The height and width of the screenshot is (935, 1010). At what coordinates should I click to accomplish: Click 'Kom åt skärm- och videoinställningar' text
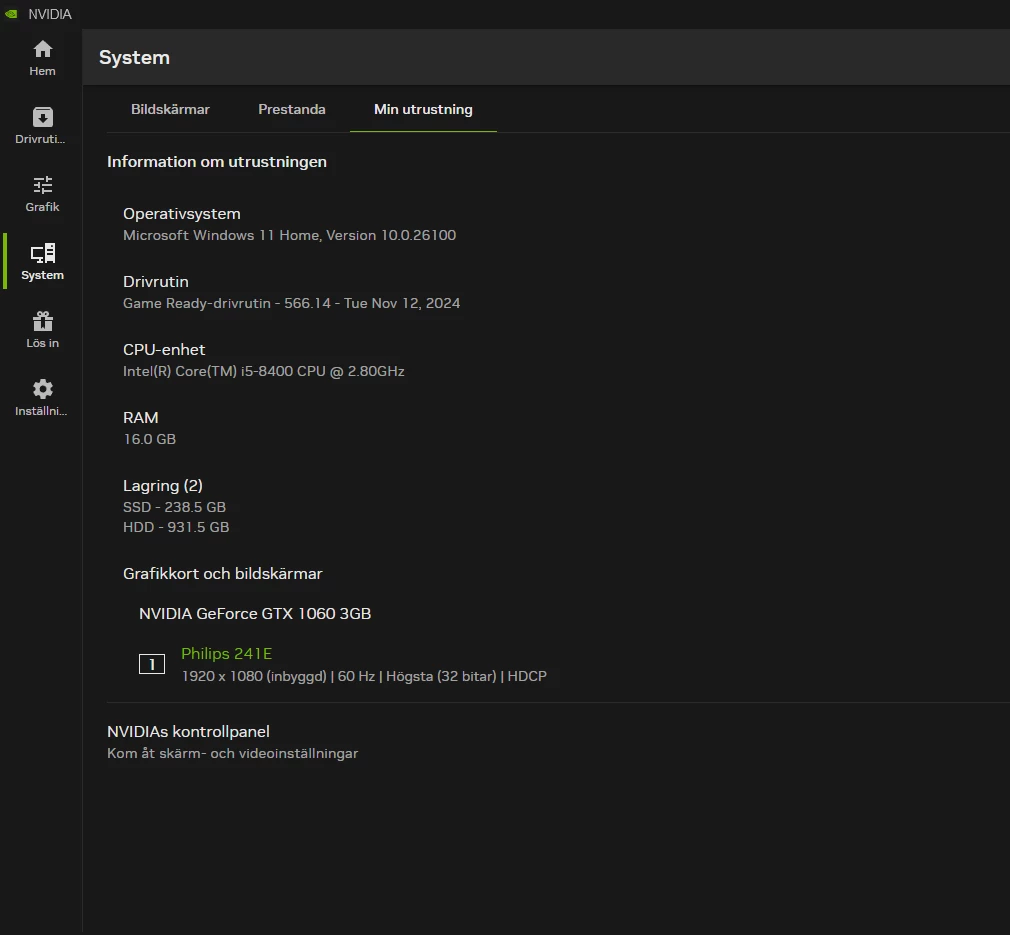(x=233, y=753)
